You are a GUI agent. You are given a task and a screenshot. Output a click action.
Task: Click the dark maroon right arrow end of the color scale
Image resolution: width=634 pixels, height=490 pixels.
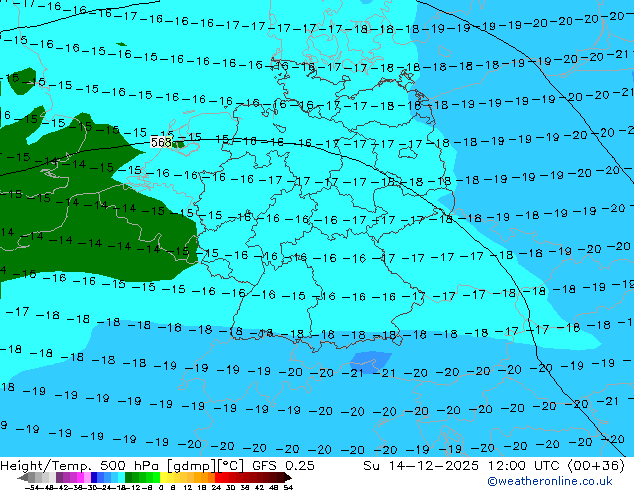(x=288, y=477)
